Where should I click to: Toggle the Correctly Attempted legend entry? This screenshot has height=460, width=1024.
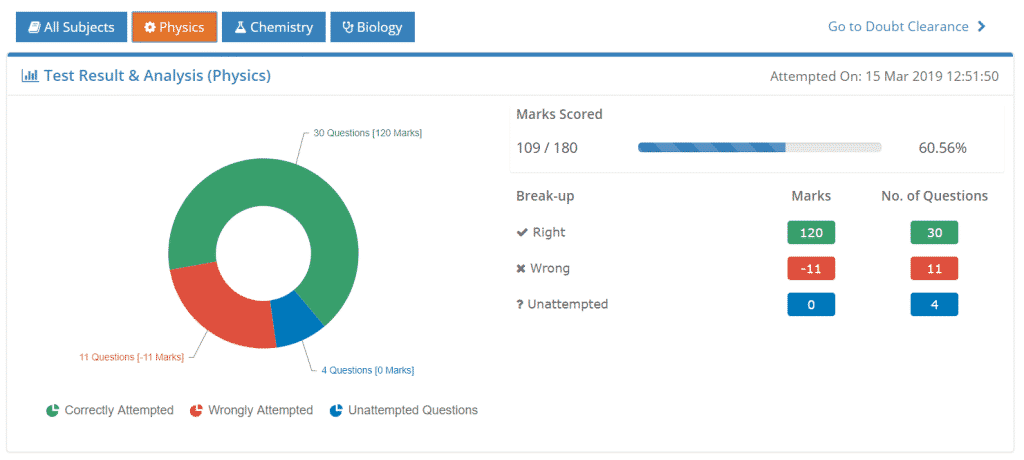tap(110, 410)
